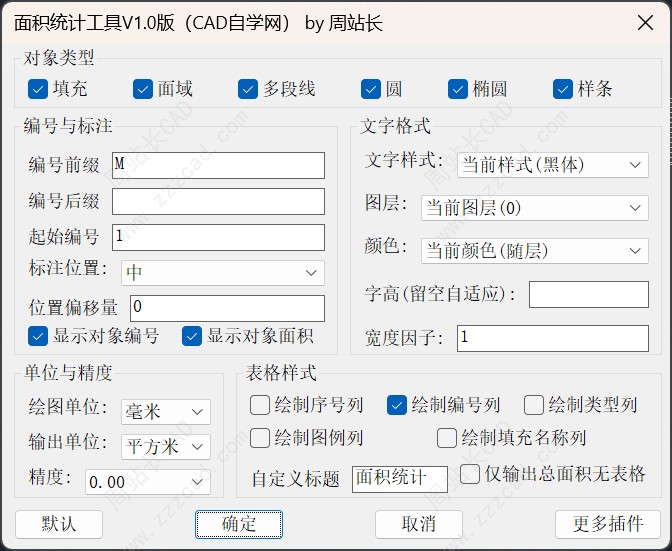
Task: Toggle the 面域 checkbox
Action: (x=143, y=89)
